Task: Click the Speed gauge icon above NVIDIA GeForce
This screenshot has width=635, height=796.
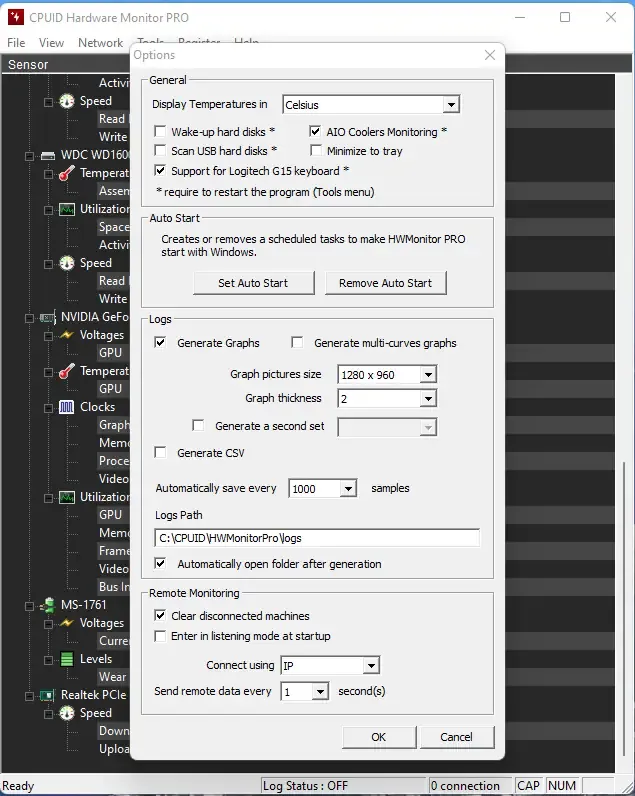Action: (x=66, y=263)
